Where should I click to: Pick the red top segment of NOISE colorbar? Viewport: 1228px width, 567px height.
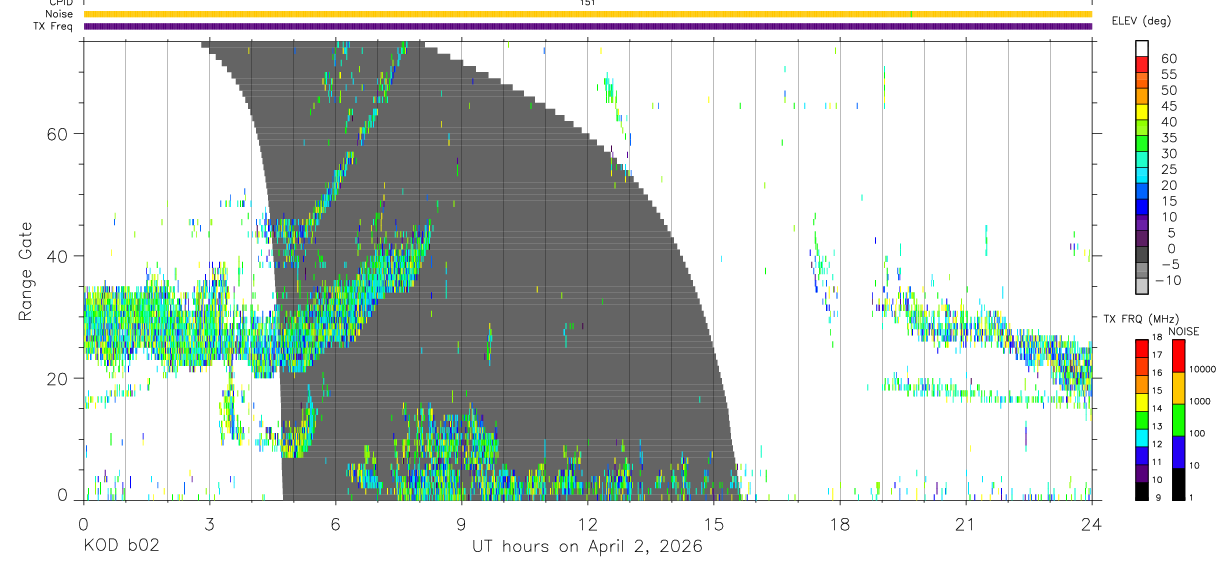tap(1179, 356)
